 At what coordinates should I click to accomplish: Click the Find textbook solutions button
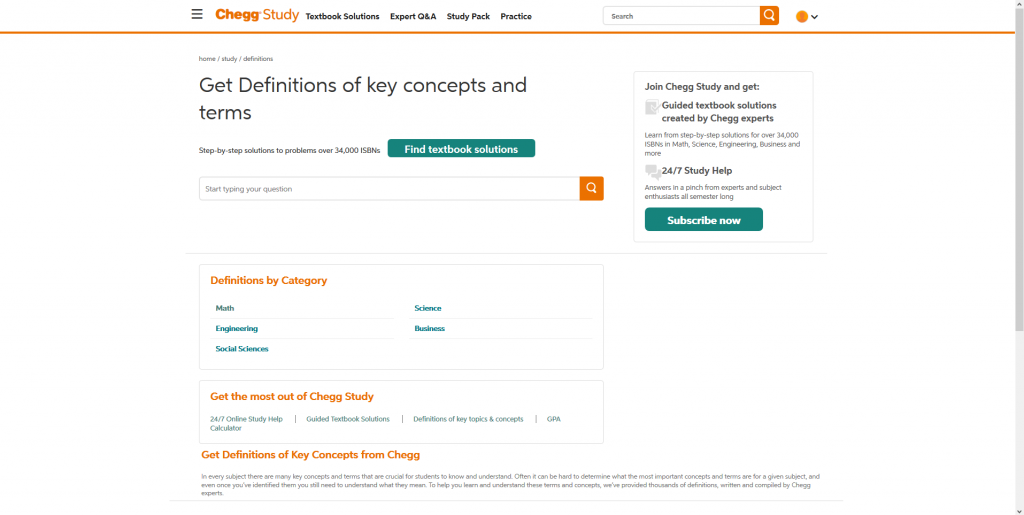pos(461,149)
